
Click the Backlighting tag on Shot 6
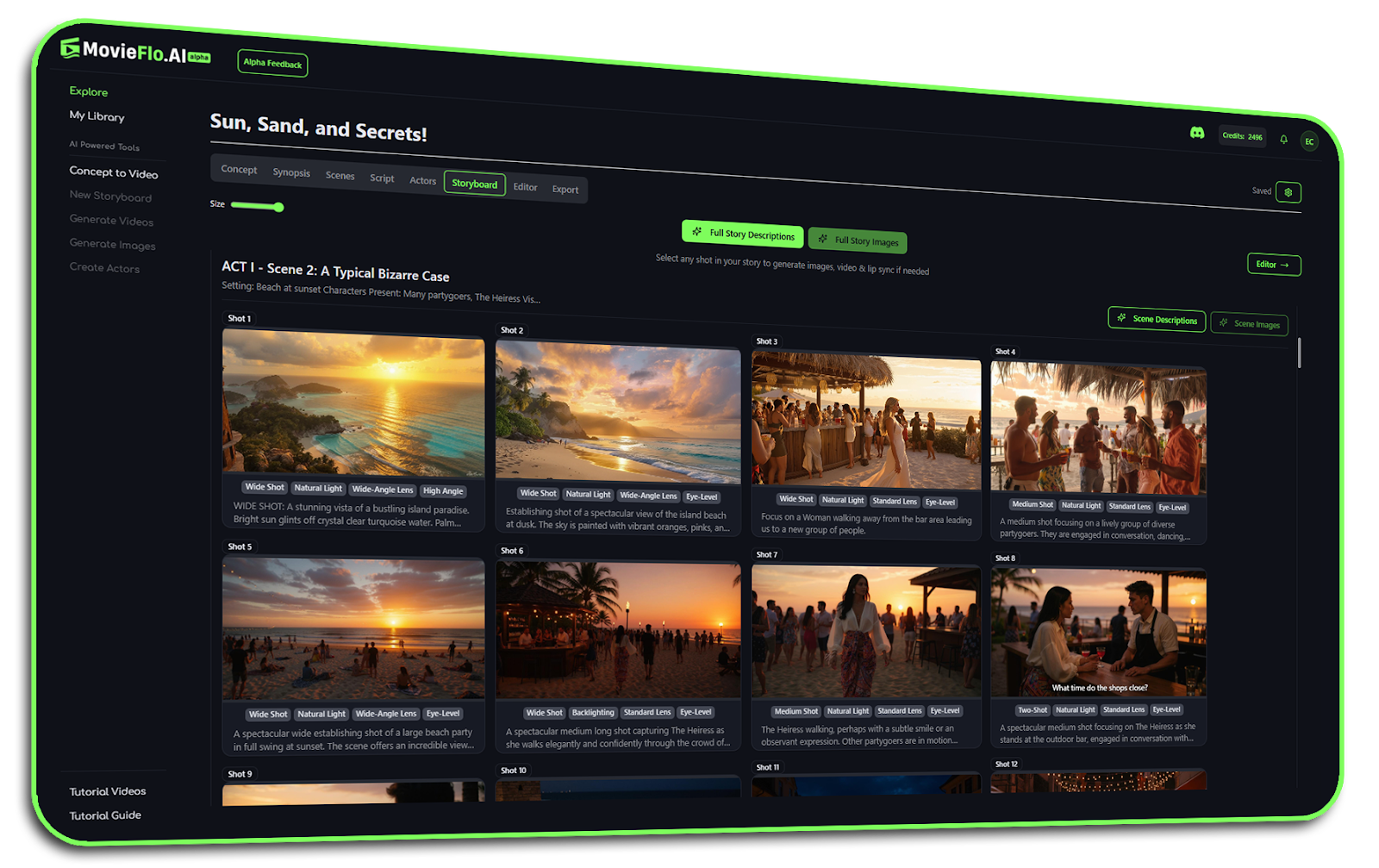[x=593, y=712]
